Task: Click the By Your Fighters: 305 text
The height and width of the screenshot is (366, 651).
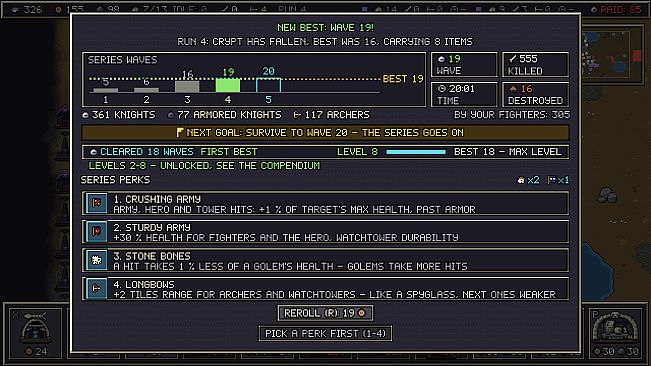Action: click(x=512, y=115)
